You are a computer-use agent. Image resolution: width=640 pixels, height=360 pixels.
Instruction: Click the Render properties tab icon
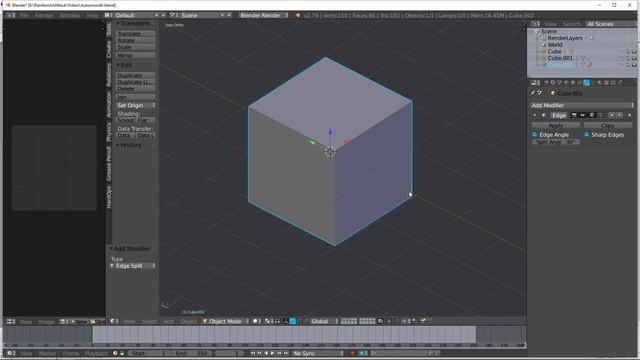tap(546, 83)
